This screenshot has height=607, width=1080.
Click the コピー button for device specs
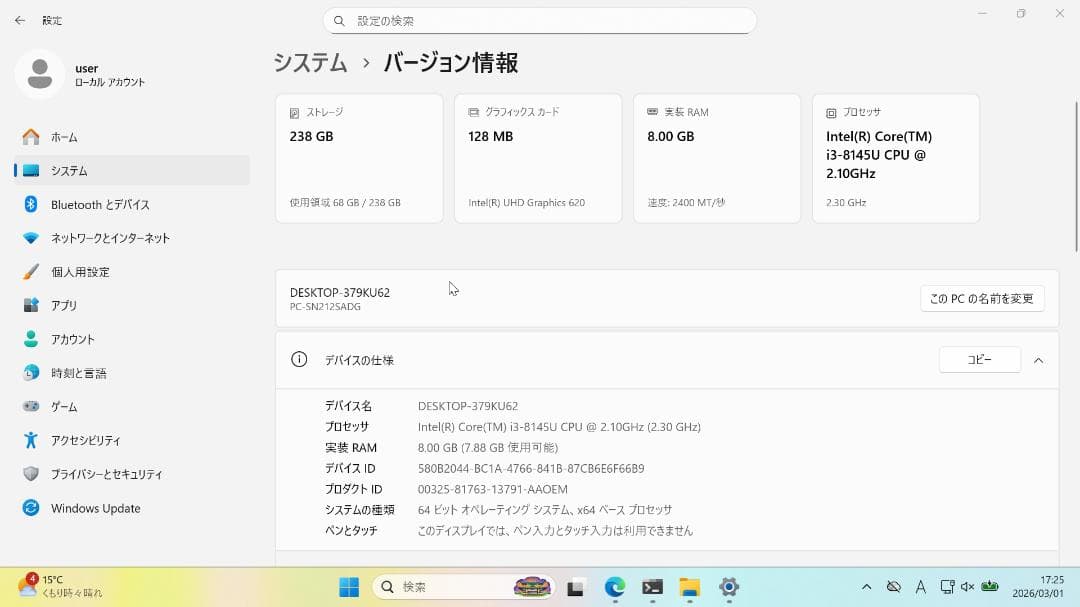pos(979,360)
